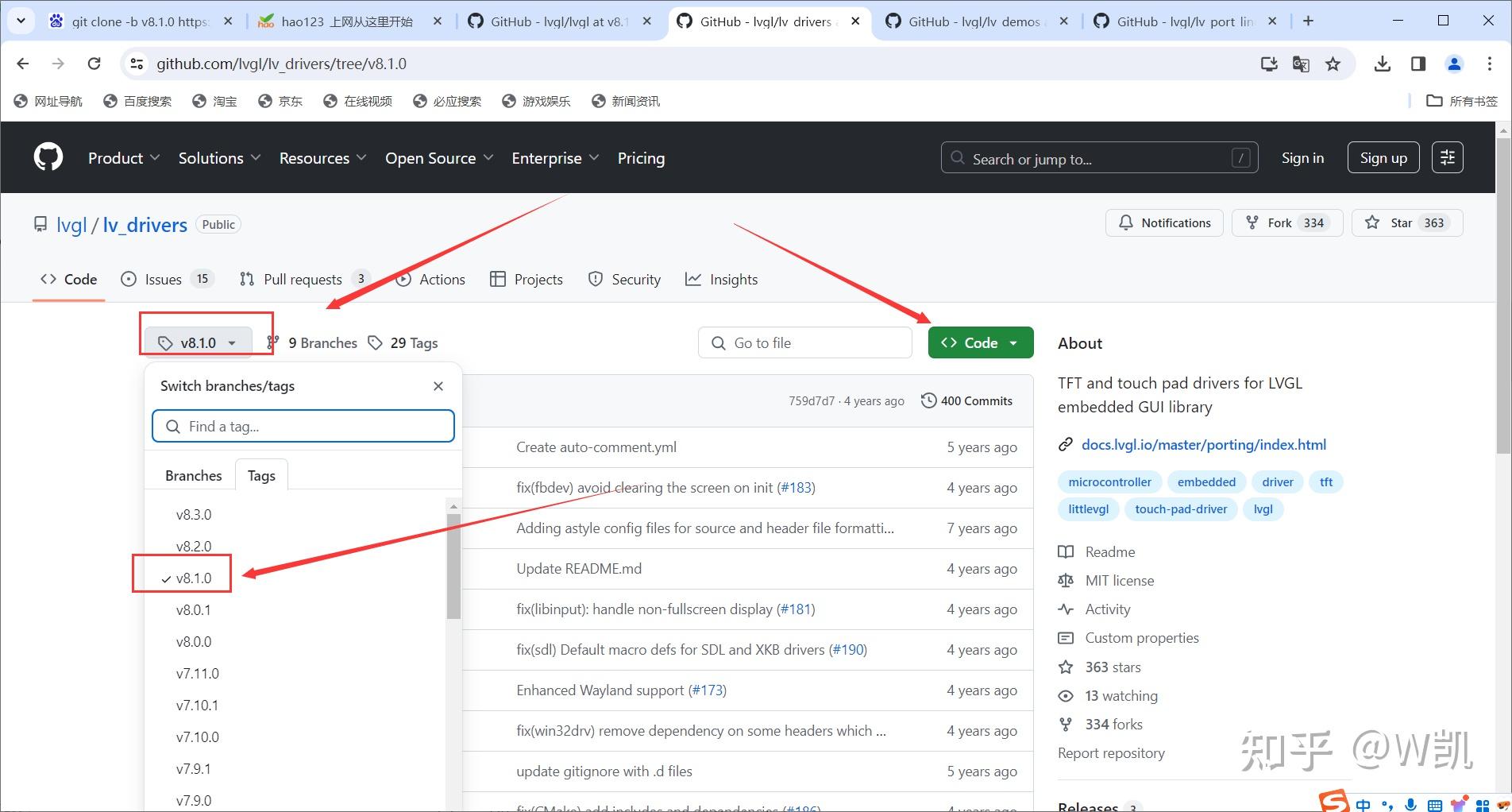The width and height of the screenshot is (1512, 812).
Task: Click the Sign up button
Action: [1383, 157]
